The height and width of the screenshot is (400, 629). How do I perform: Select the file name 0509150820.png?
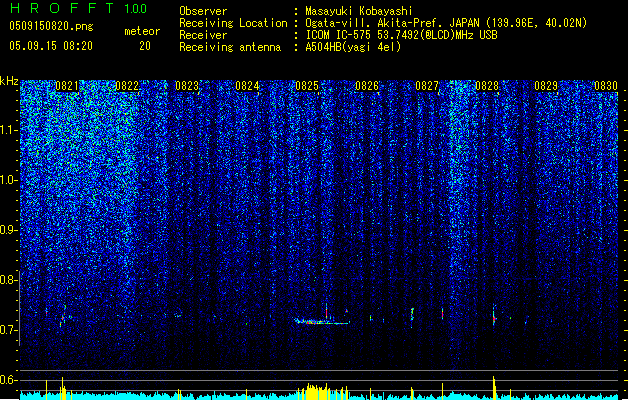click(x=51, y=26)
